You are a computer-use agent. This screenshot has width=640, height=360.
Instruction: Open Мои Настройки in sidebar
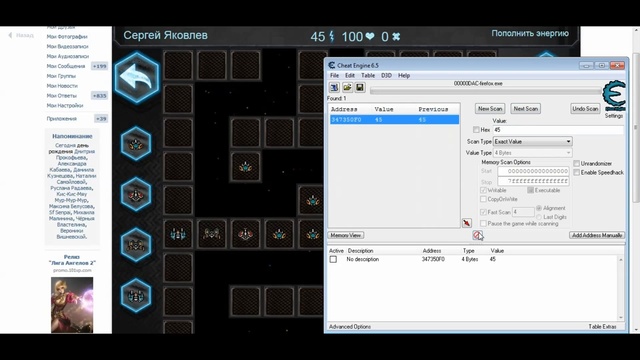pos(65,105)
